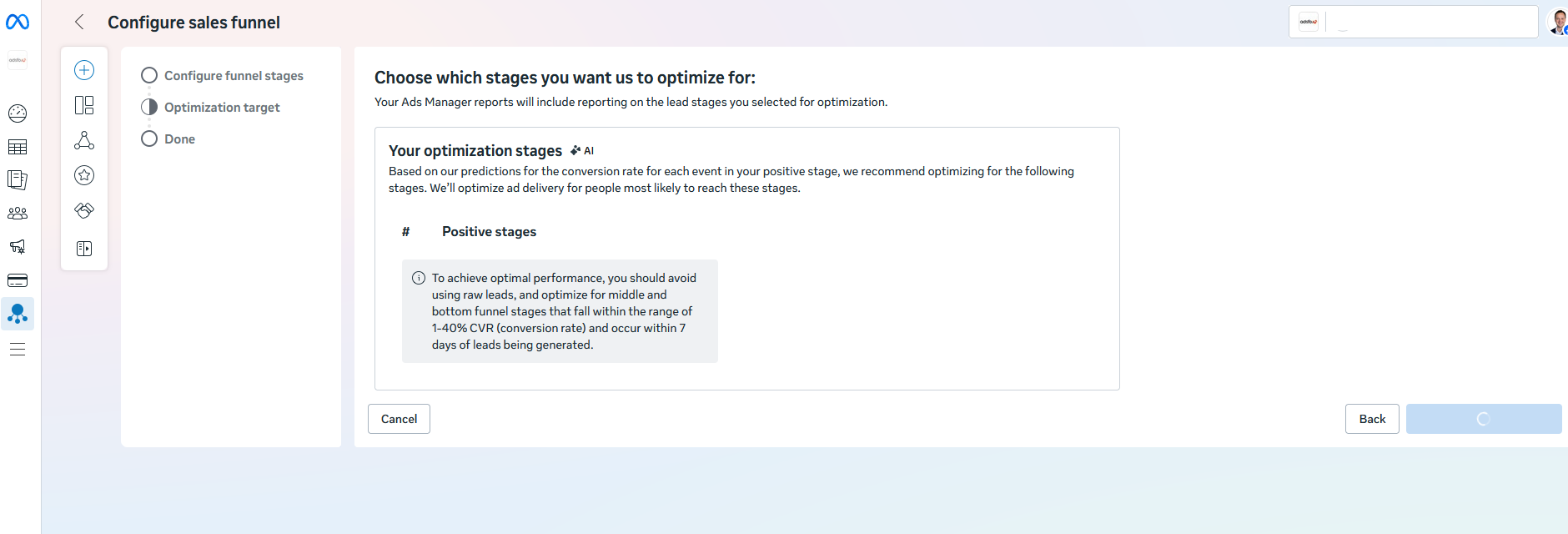Viewport: 1568px width, 534px height.
Task: Open the dashboard gauge icon
Action: (x=18, y=113)
